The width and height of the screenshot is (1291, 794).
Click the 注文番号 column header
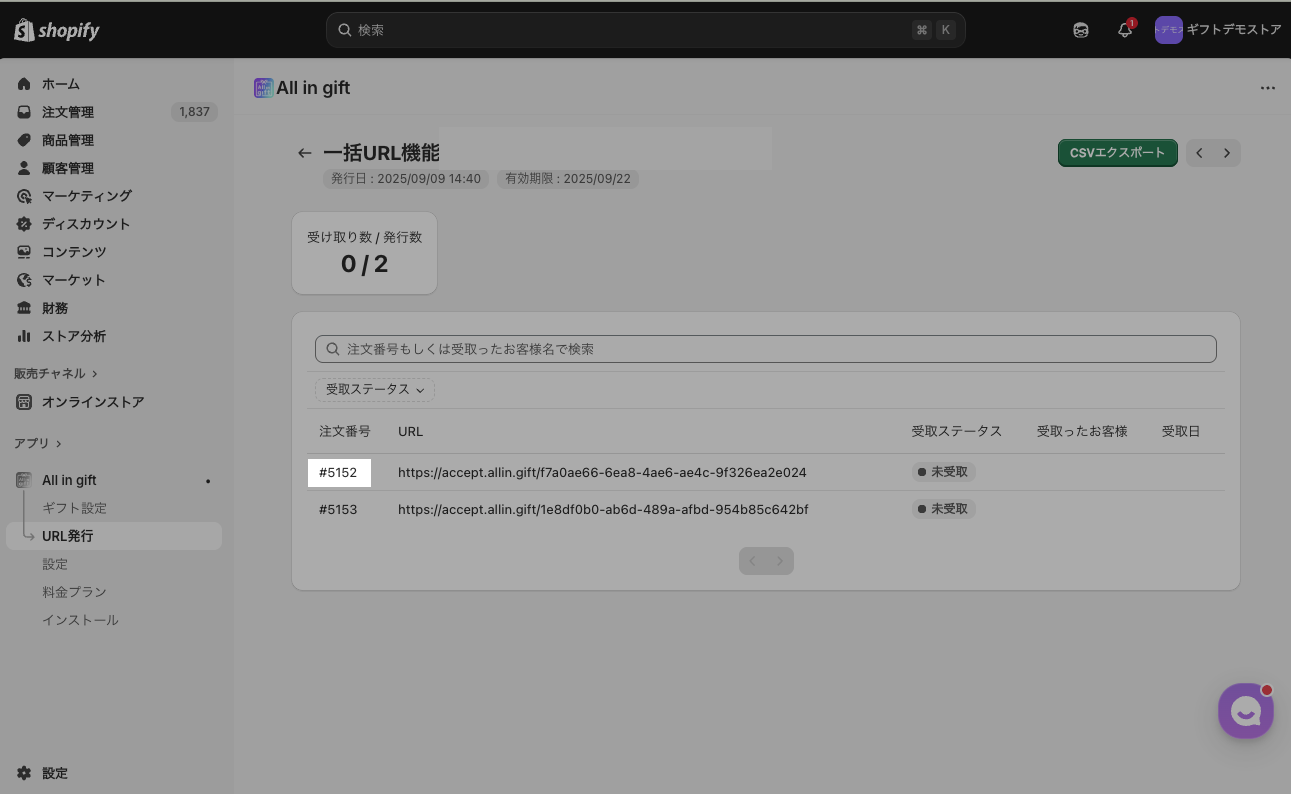[345, 431]
